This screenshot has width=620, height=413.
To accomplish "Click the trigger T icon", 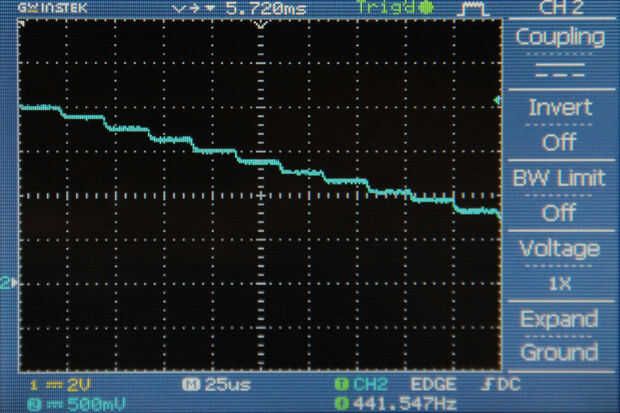I will (341, 385).
